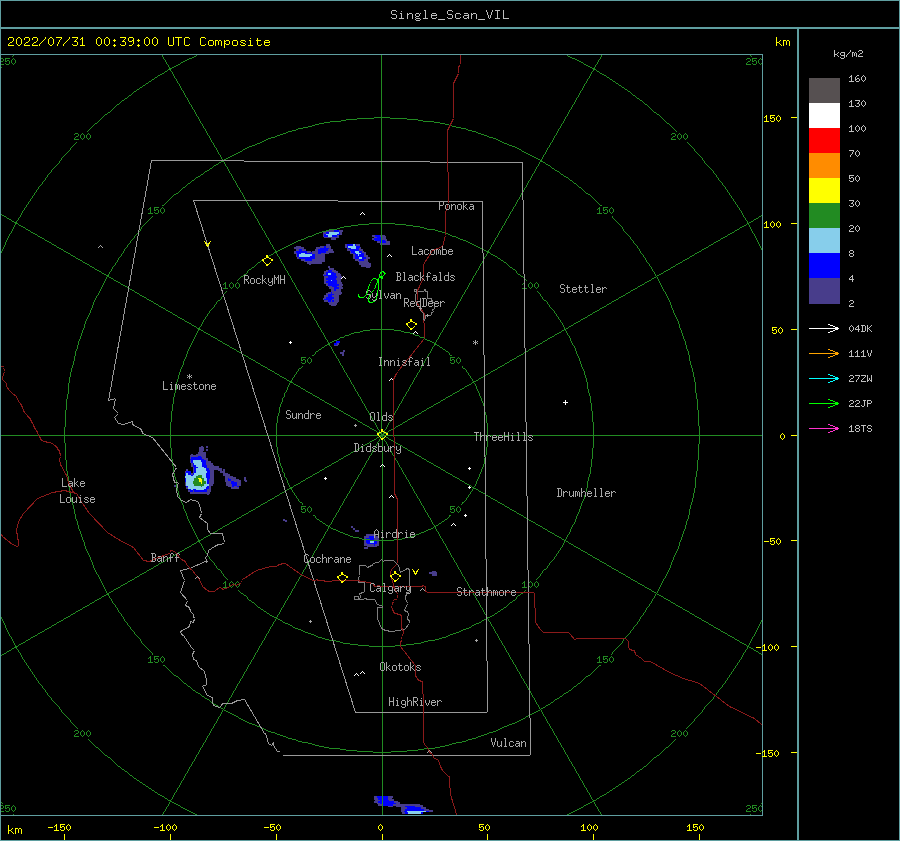Click the Olds town label
The image size is (900, 841).
coord(381,417)
